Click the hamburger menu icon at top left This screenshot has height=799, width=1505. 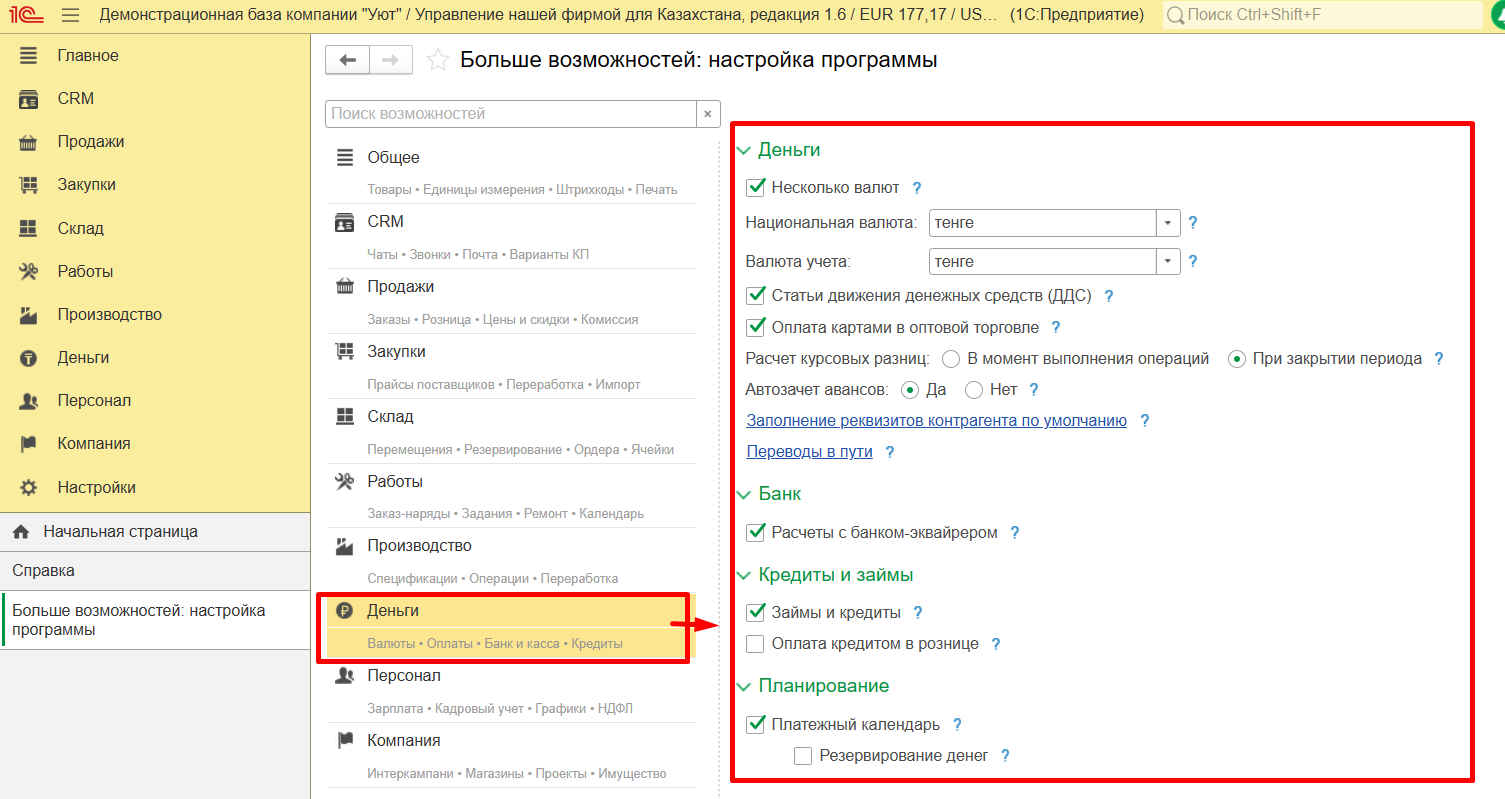click(68, 15)
